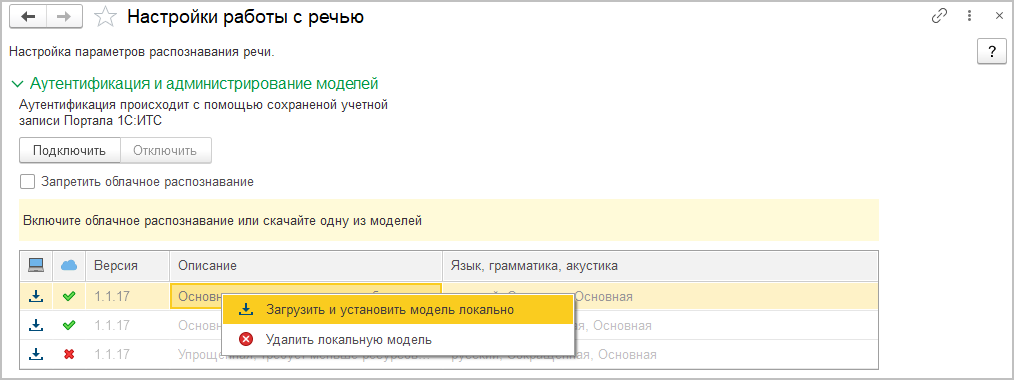This screenshot has width=1014, height=380.
Task: Add page to favorites with star icon
Action: (x=103, y=17)
